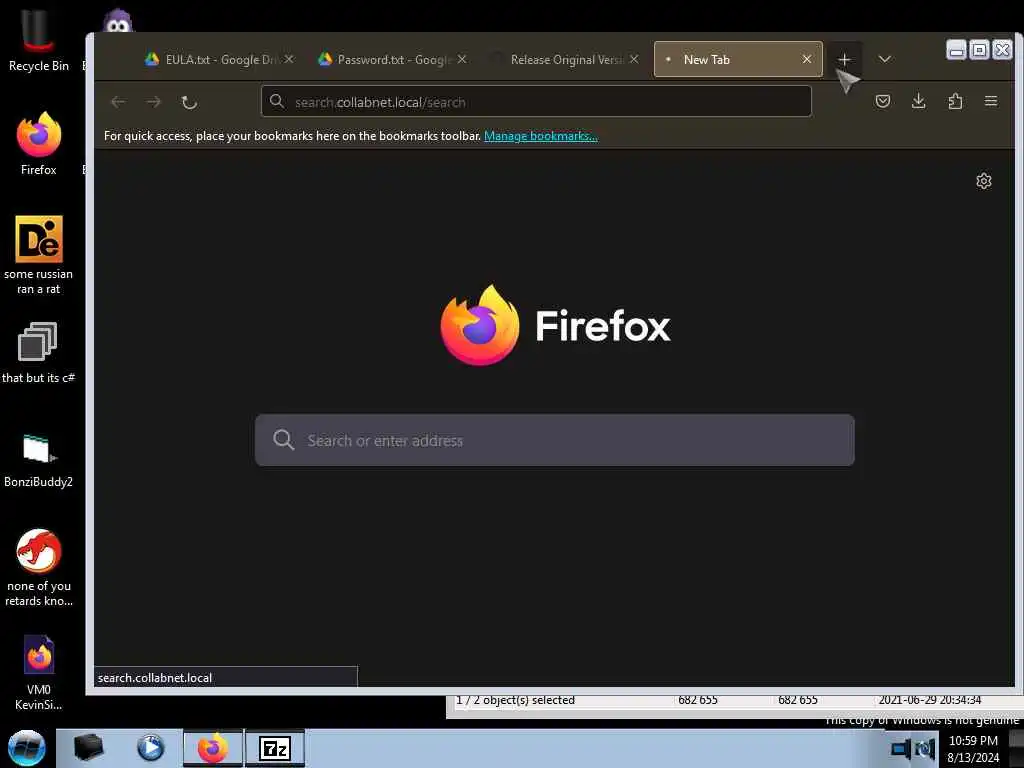Open the clock showing 10:59 PM

click(973, 749)
